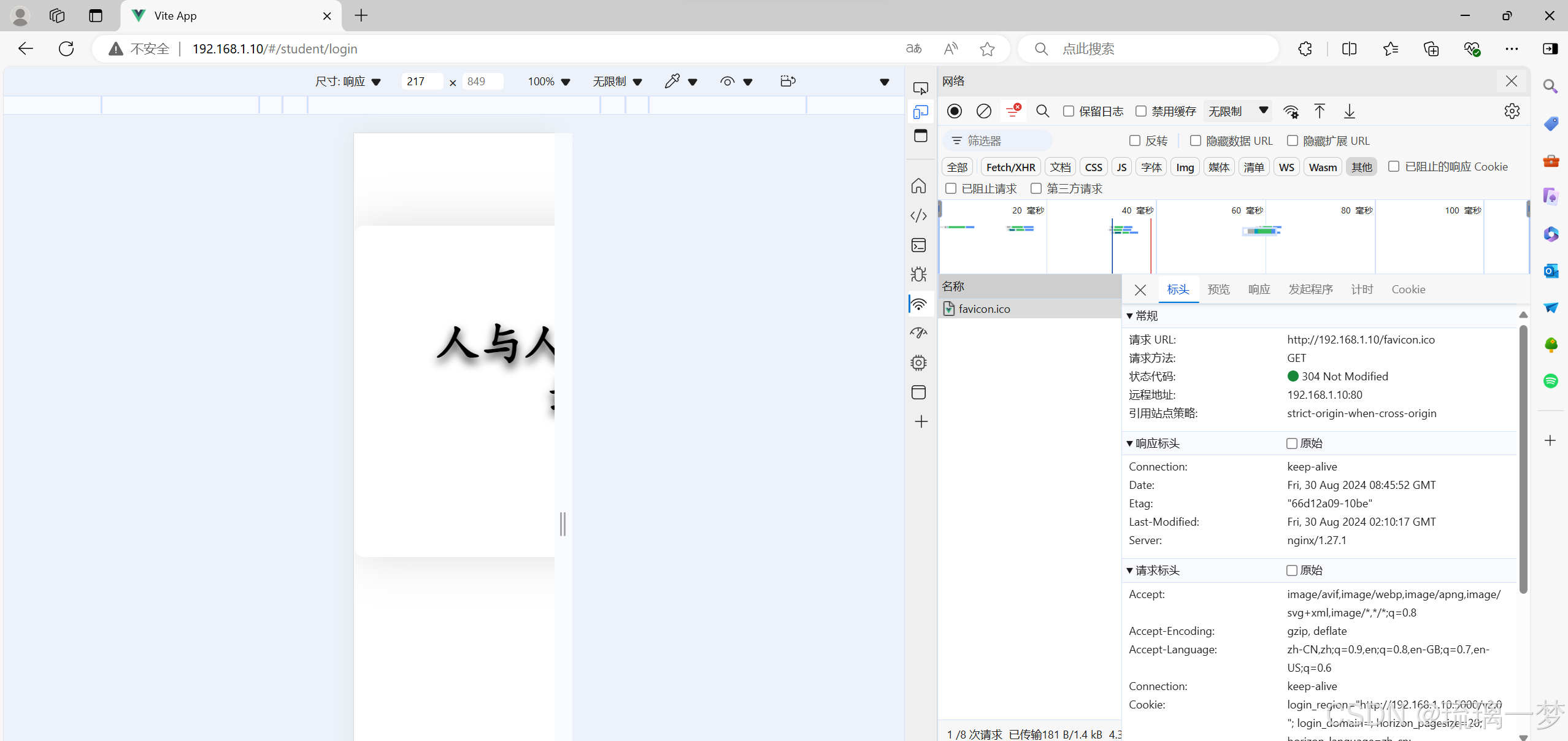
Task: Click the request details vertical scrollbar
Action: coord(1523,460)
